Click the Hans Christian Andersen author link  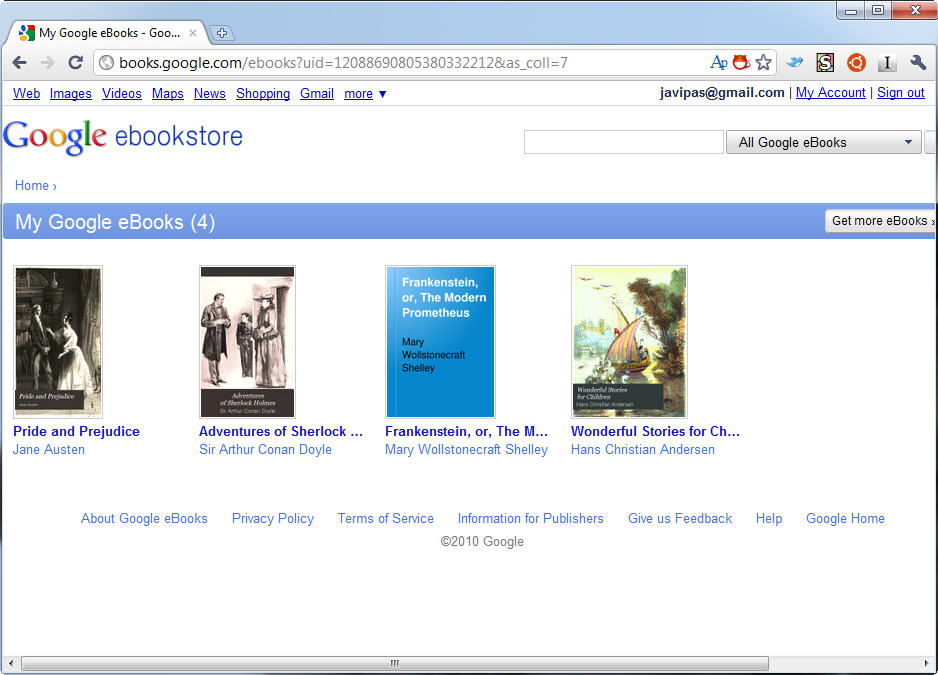coord(642,449)
